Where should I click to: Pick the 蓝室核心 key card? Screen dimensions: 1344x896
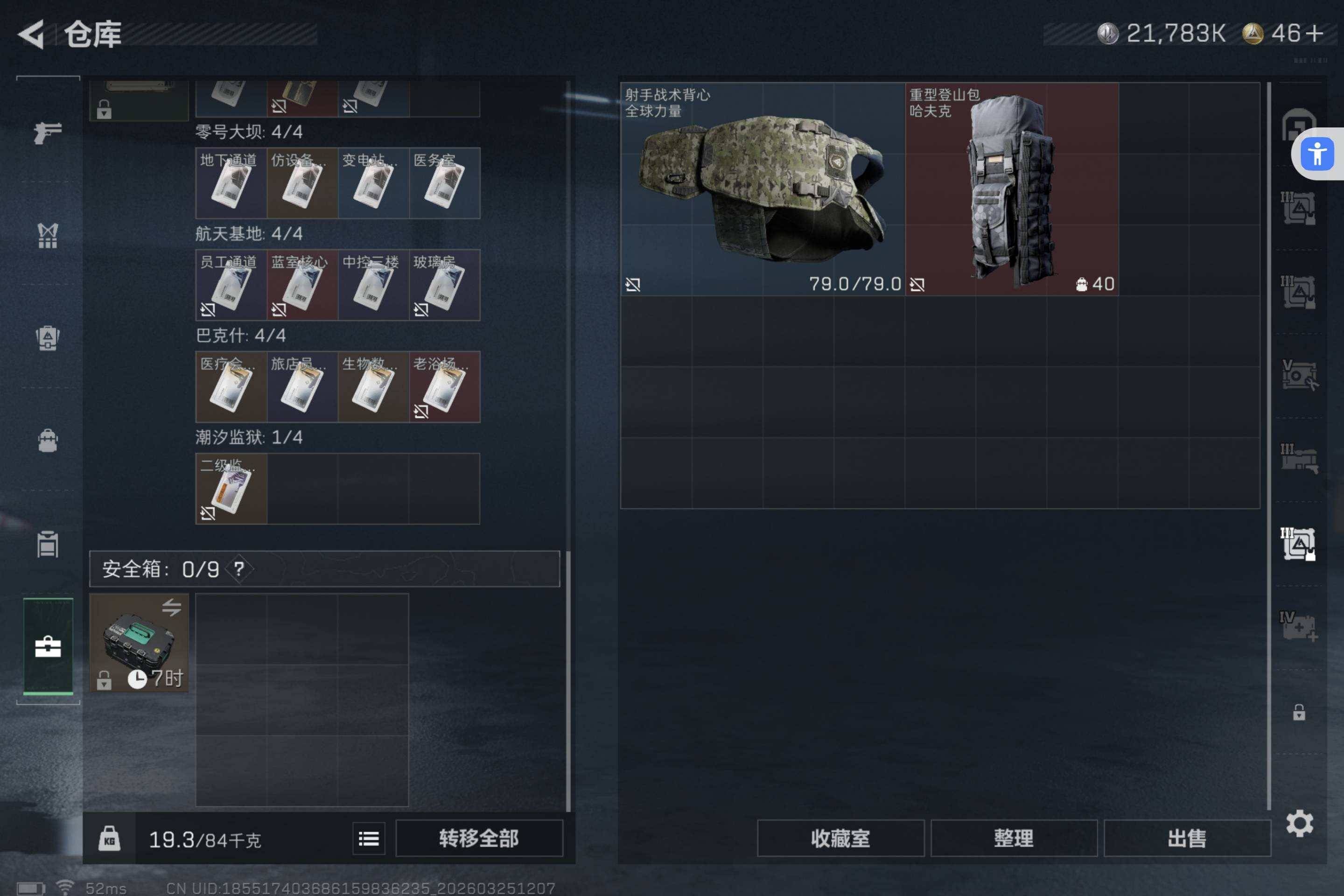pyautogui.click(x=302, y=285)
